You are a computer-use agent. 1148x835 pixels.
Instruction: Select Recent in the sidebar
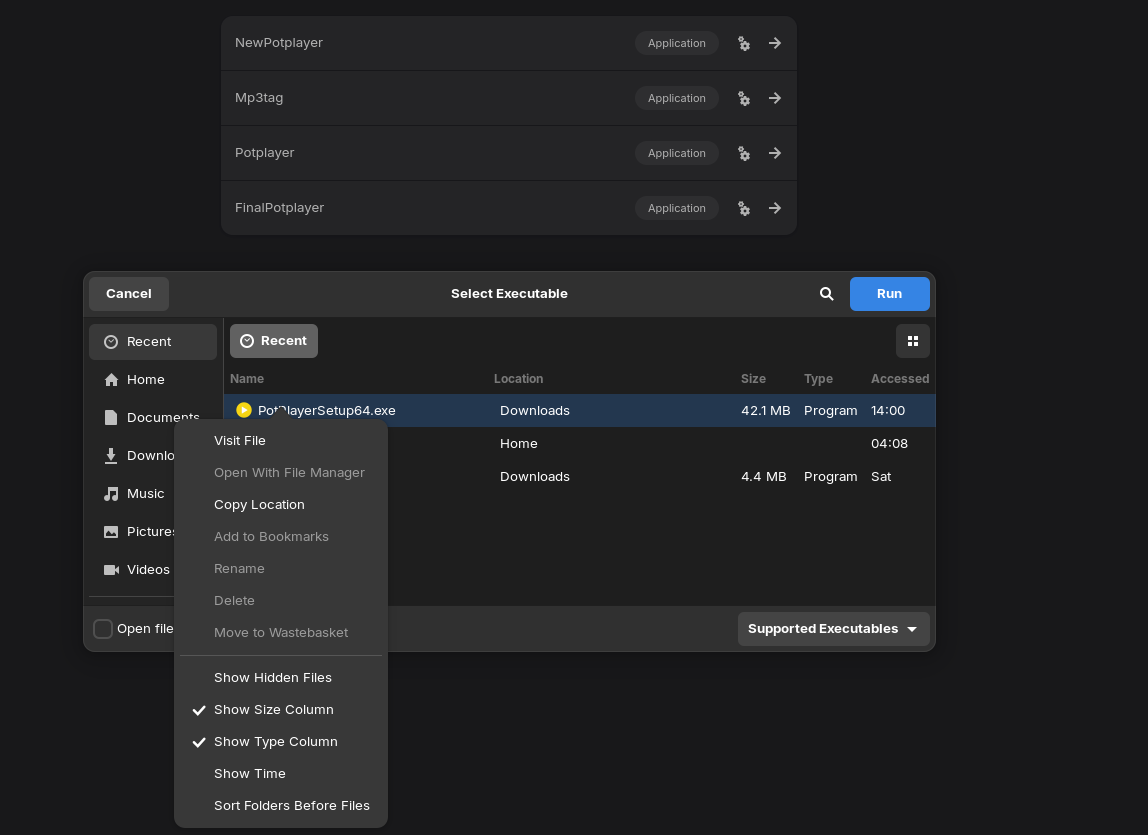tap(153, 342)
